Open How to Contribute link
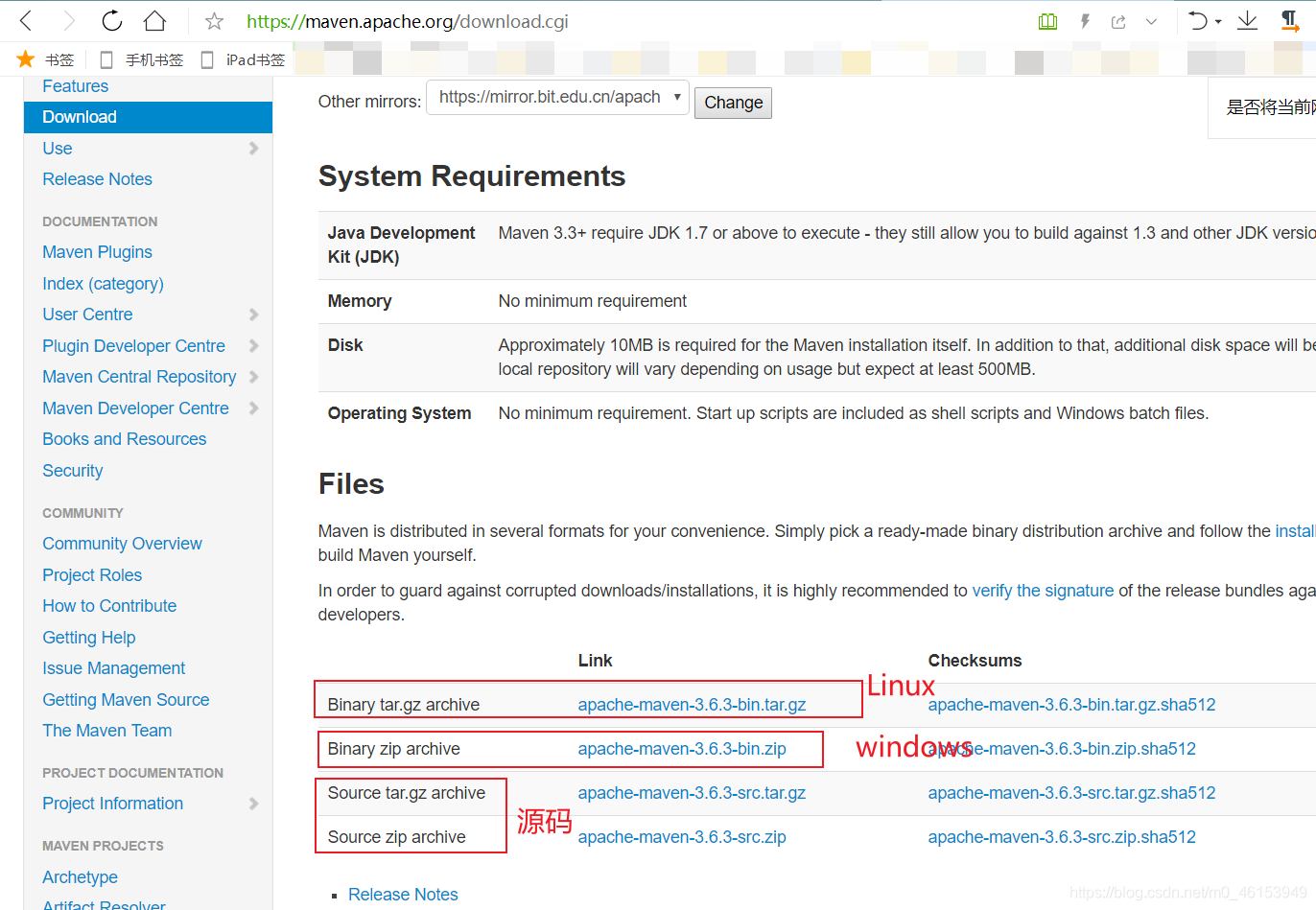 tap(109, 606)
